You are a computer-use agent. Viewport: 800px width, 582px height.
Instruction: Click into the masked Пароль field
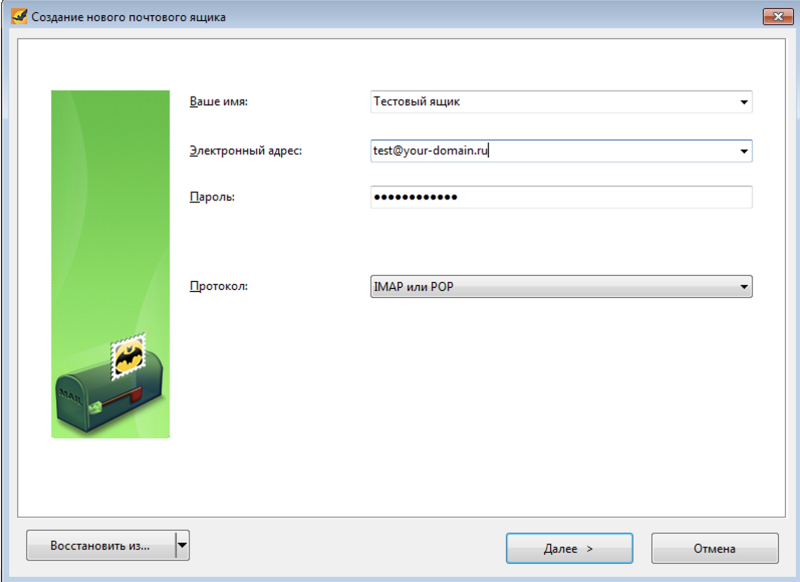point(560,198)
